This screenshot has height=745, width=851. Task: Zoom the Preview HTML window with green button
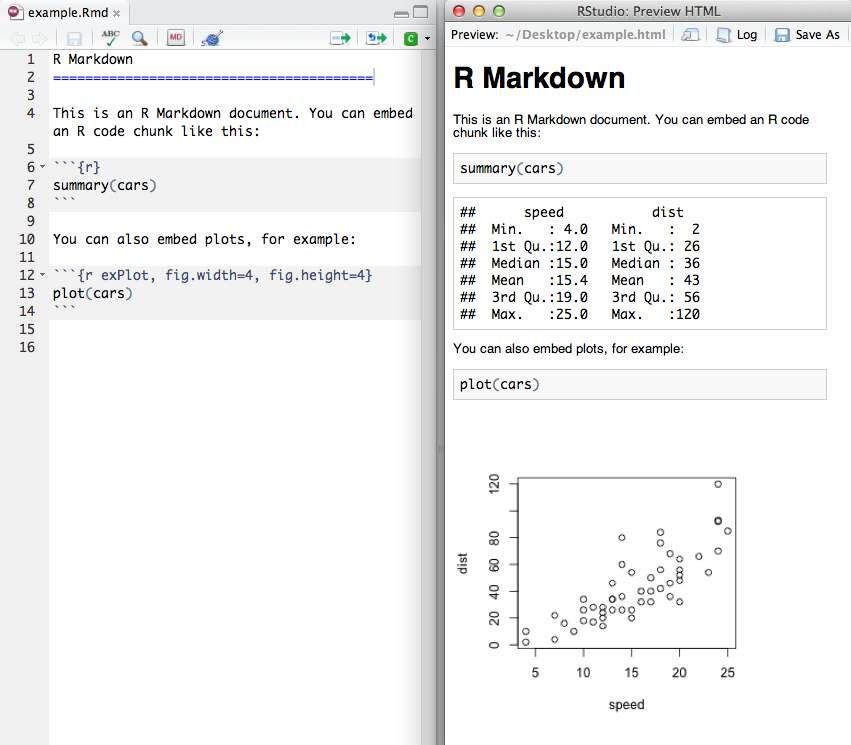click(499, 11)
